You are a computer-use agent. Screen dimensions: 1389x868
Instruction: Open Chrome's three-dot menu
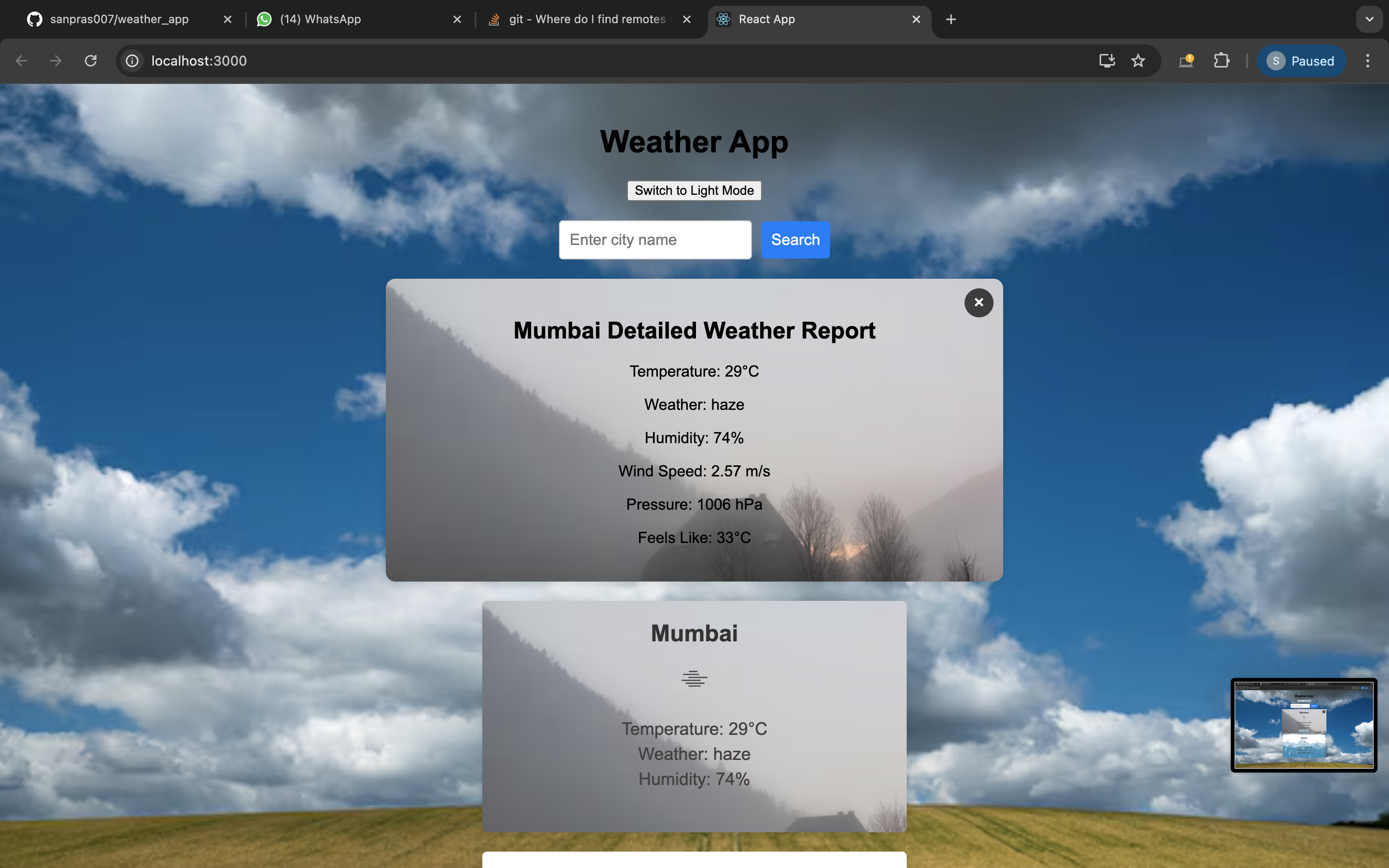coord(1368,60)
